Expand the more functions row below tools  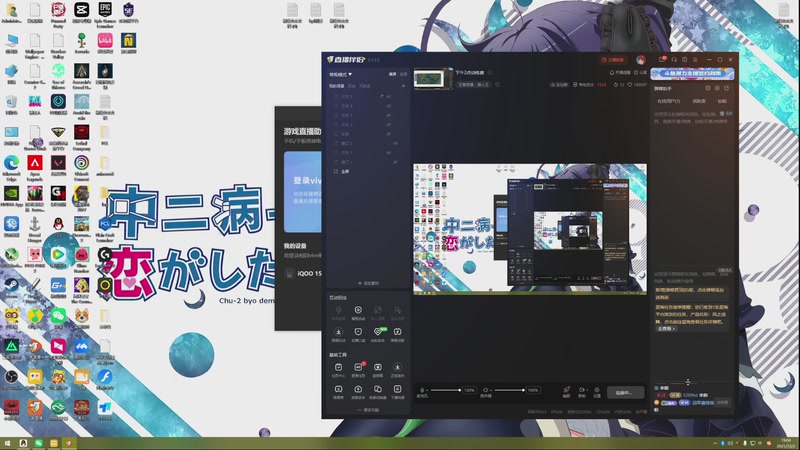(x=368, y=410)
